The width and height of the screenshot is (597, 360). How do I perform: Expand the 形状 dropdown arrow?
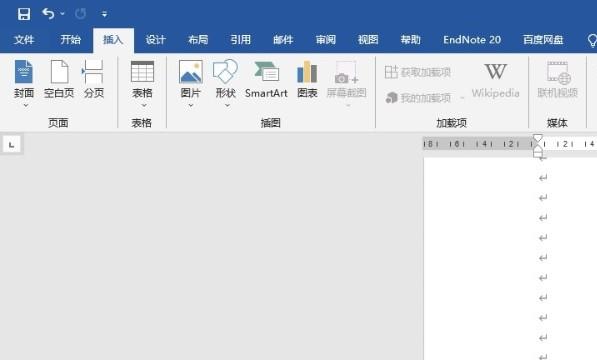pyautogui.click(x=227, y=105)
